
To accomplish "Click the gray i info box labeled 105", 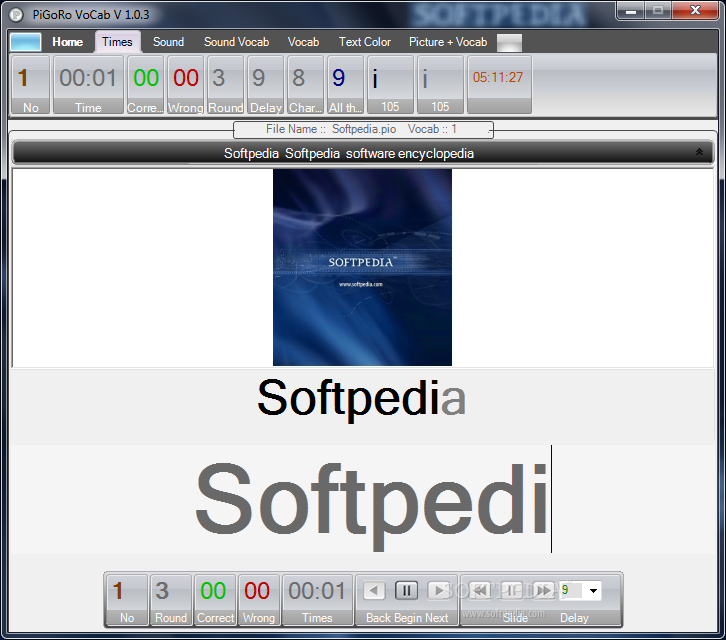I will (440, 85).
